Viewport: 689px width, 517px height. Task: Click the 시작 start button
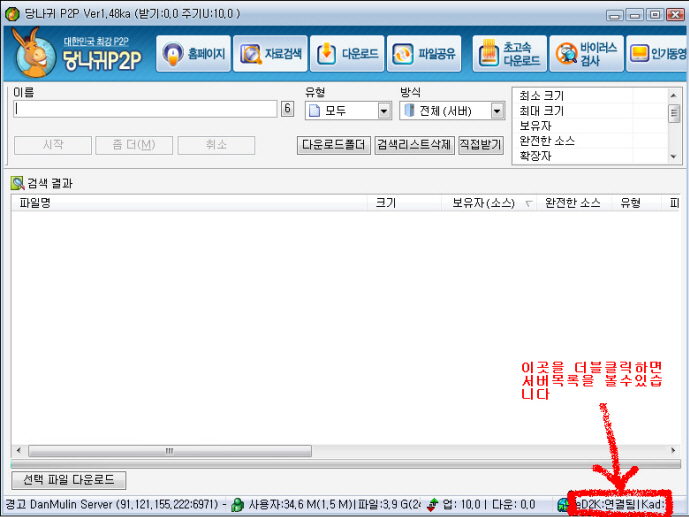click(x=53, y=145)
